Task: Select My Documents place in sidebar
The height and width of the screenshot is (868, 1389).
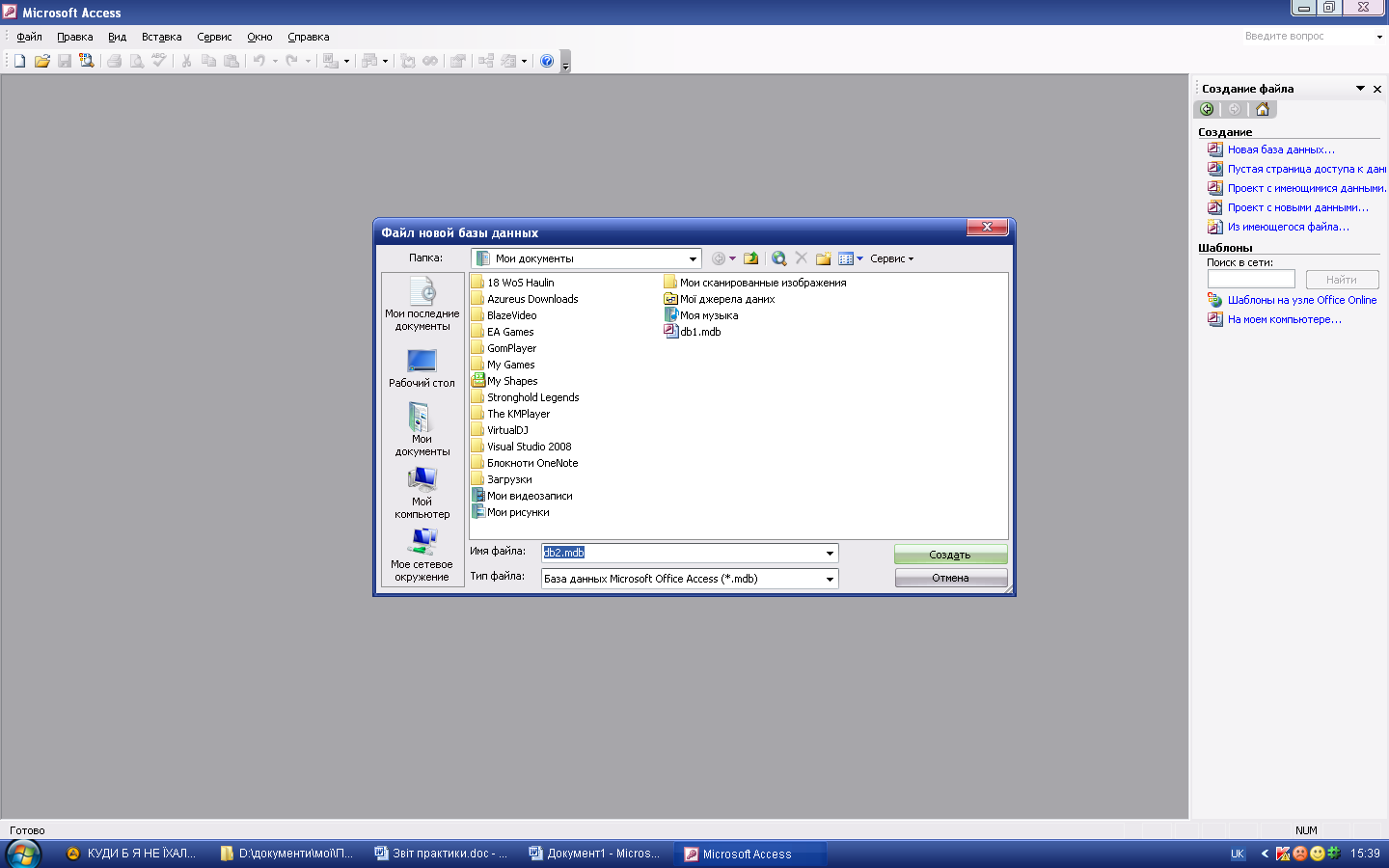Action: point(422,429)
